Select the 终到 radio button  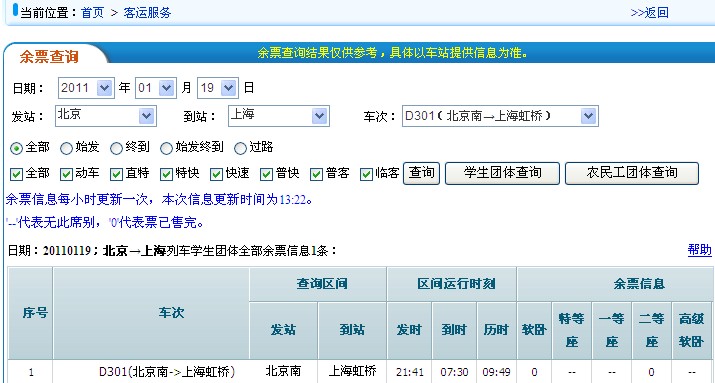[117, 149]
